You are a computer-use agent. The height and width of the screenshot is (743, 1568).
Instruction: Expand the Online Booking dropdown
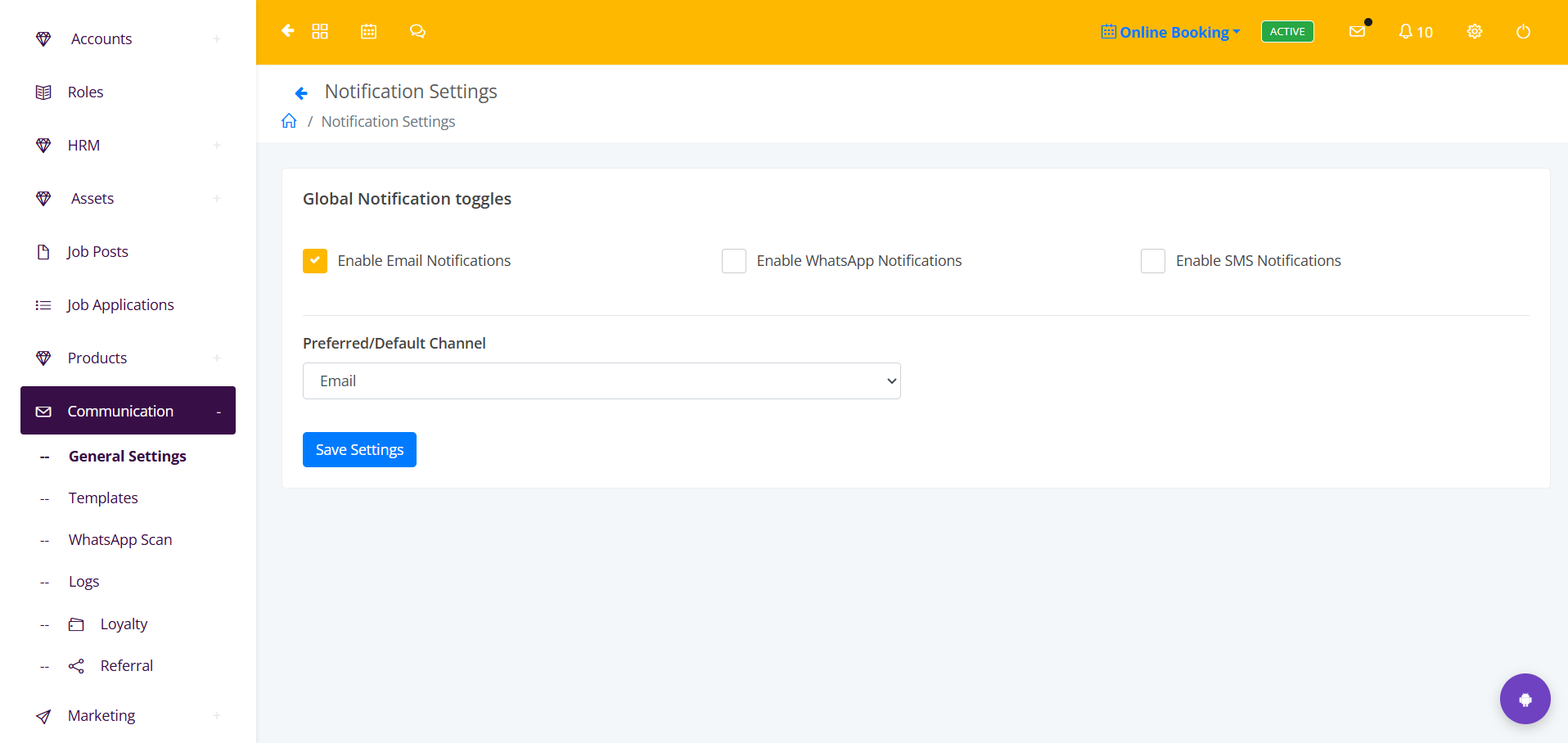1171,32
